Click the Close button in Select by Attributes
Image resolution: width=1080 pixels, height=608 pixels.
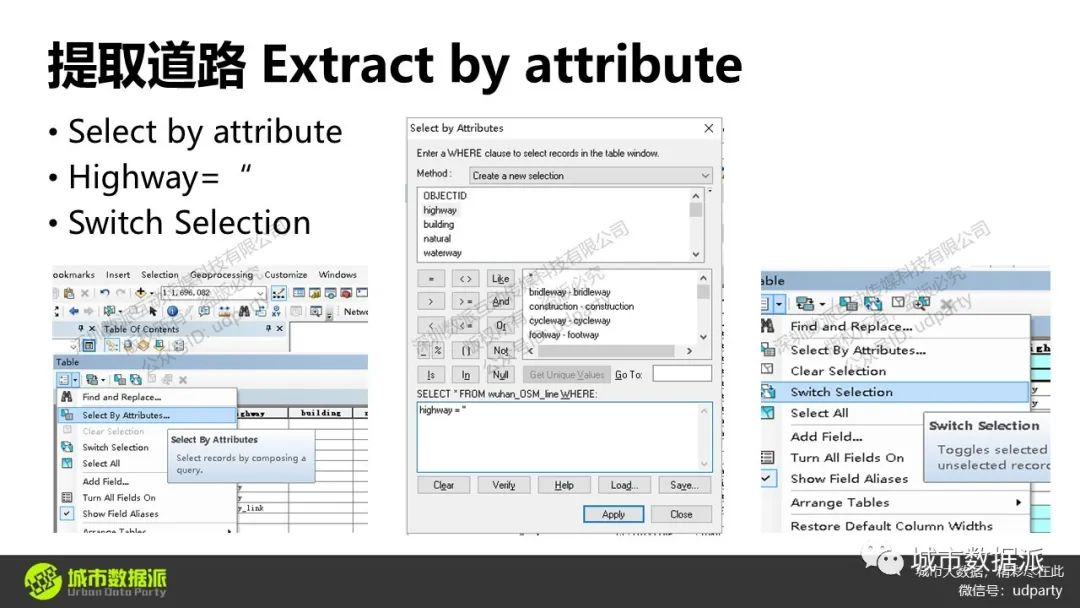click(x=681, y=514)
